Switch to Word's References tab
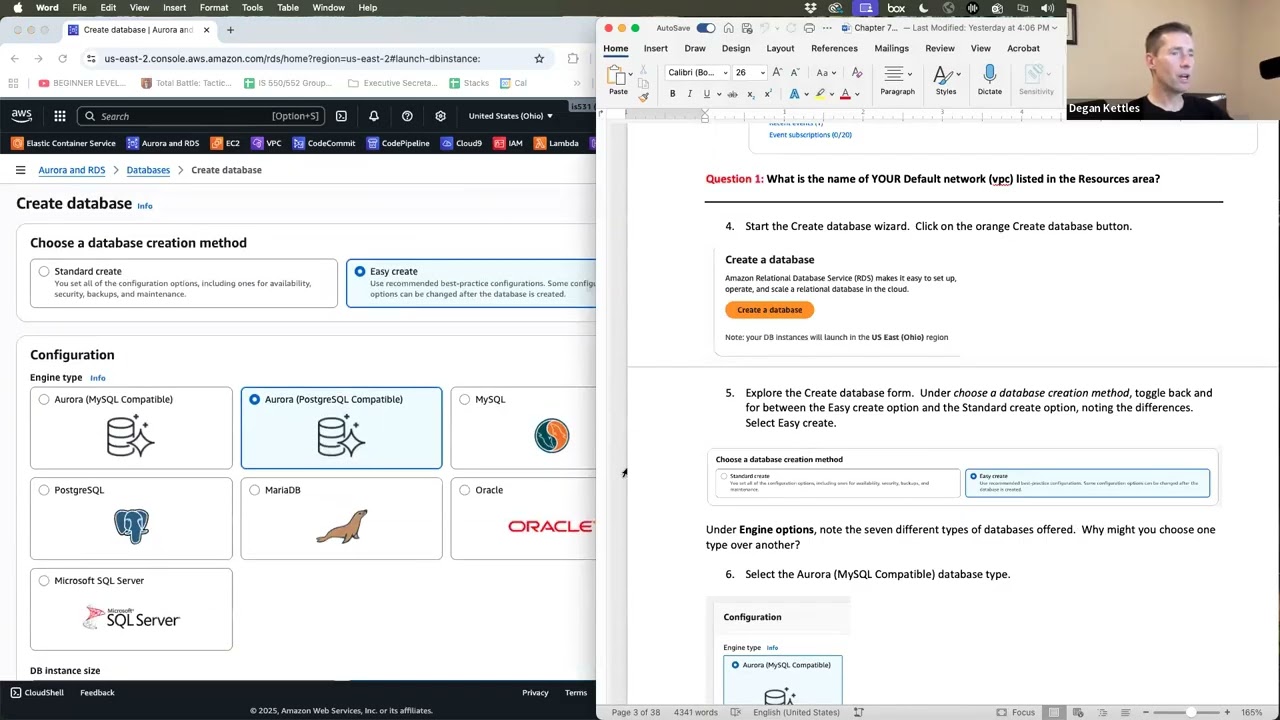 pyautogui.click(x=834, y=48)
